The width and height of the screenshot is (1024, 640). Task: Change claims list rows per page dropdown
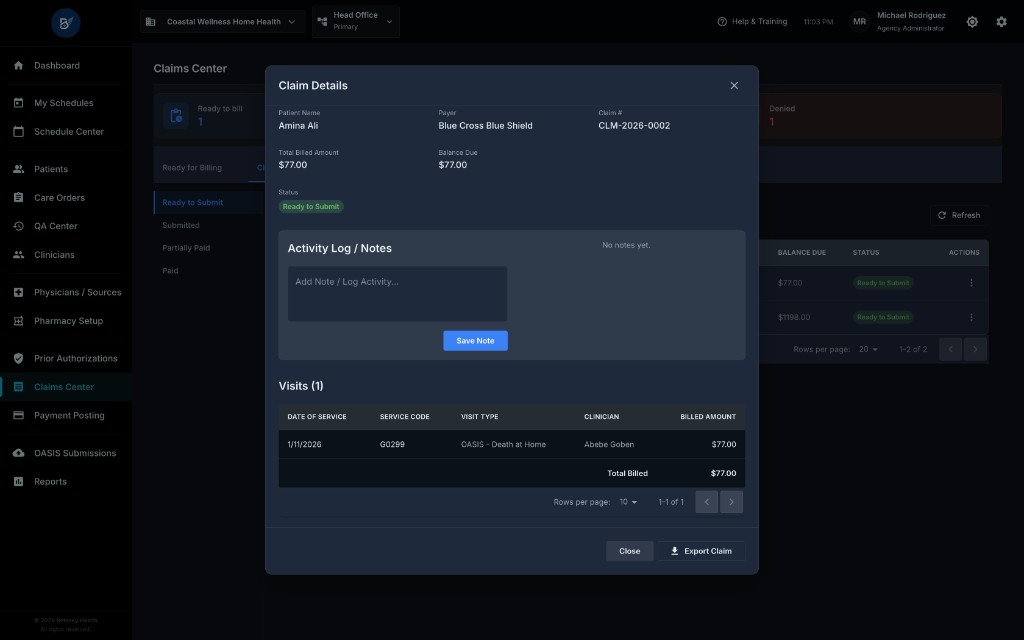[x=868, y=349]
